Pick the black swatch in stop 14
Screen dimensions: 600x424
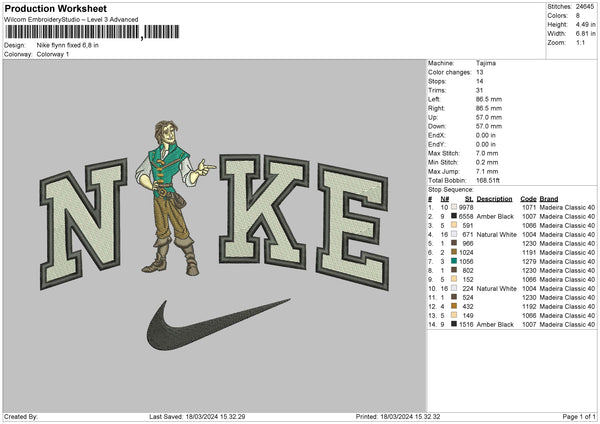456,325
